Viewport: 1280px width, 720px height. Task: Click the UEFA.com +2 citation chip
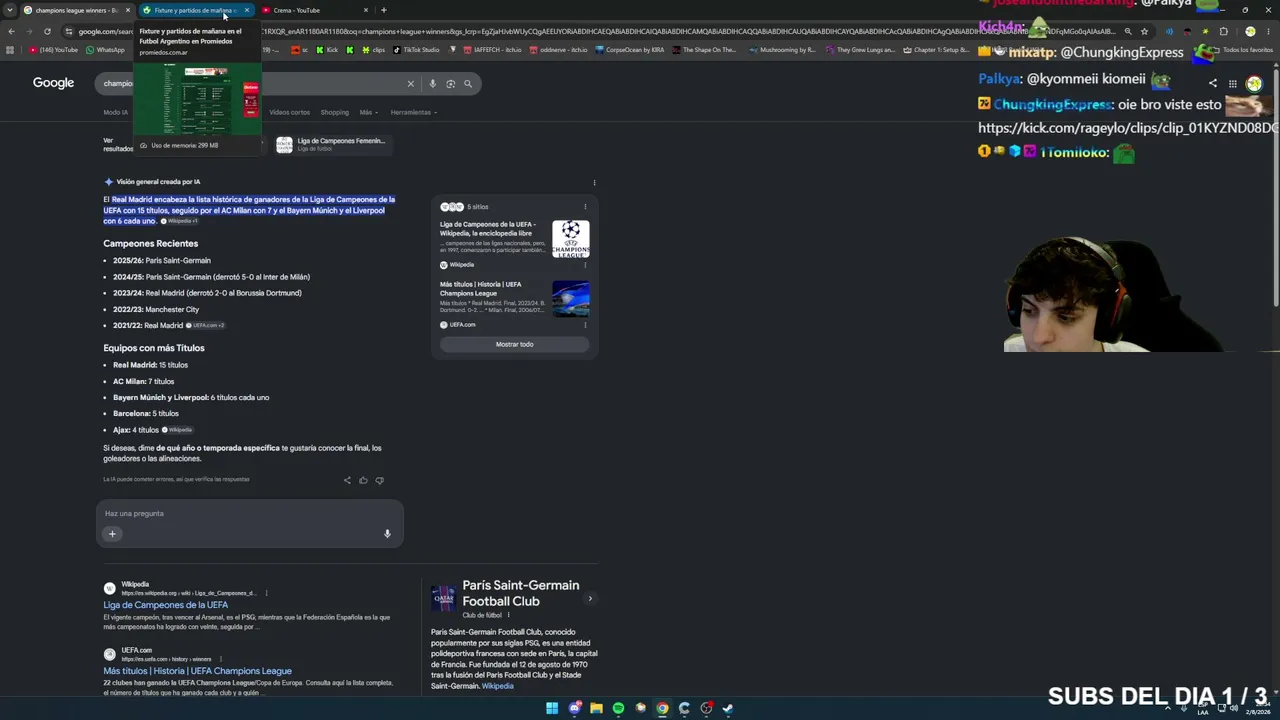coord(206,326)
